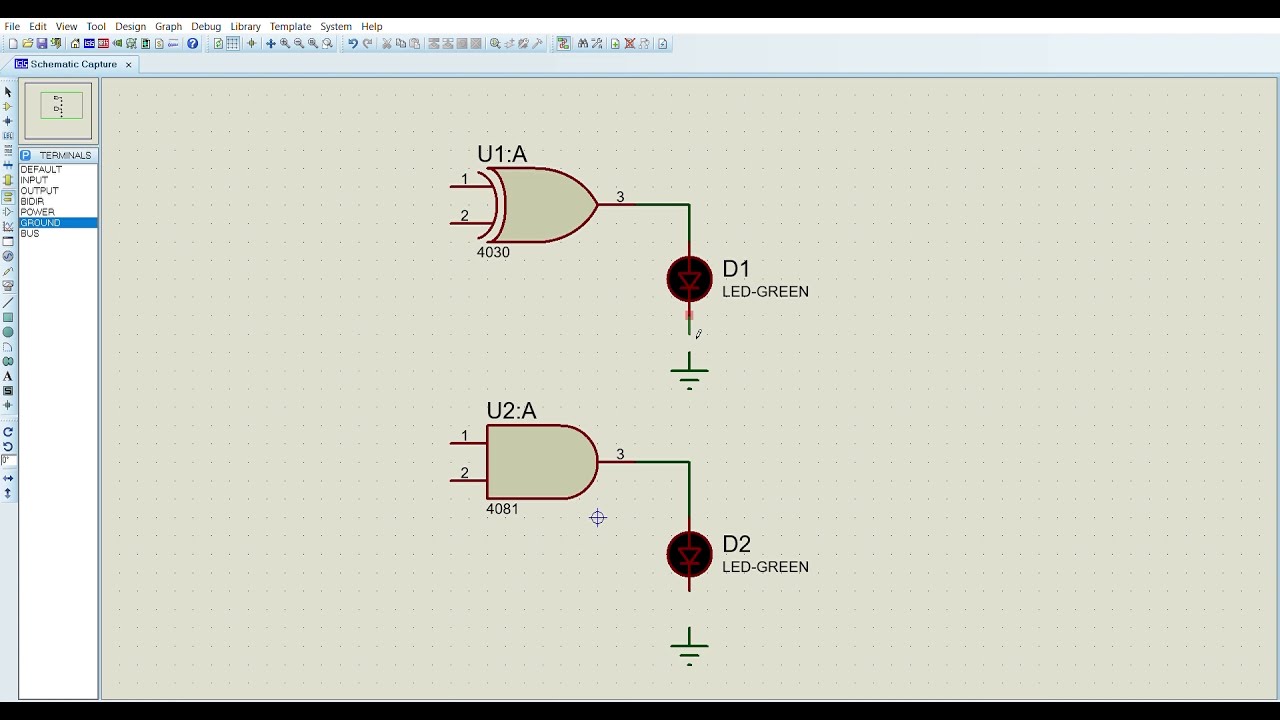
Task: Click the P pick-devices button
Action: pos(26,155)
